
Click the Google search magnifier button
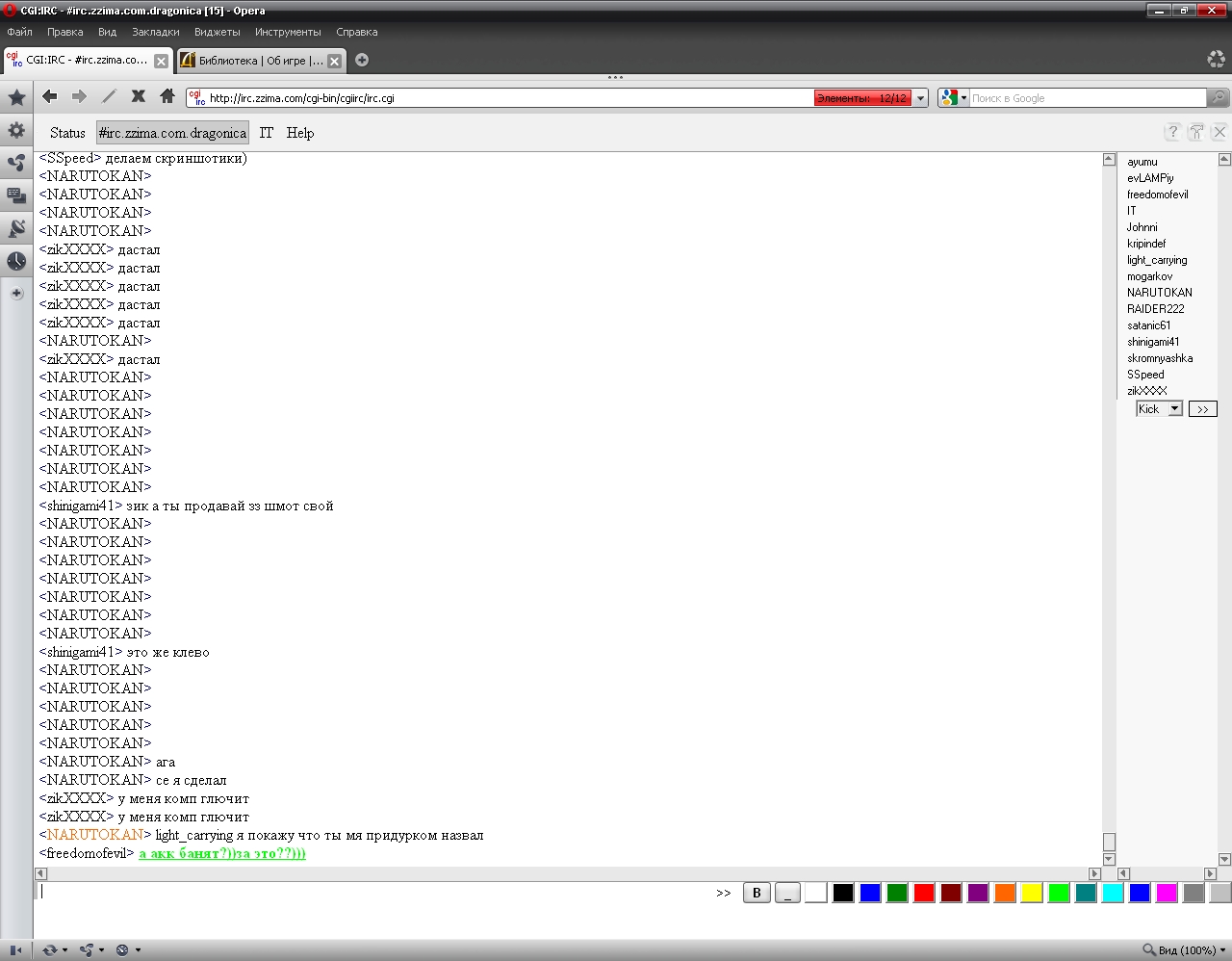tap(1219, 98)
